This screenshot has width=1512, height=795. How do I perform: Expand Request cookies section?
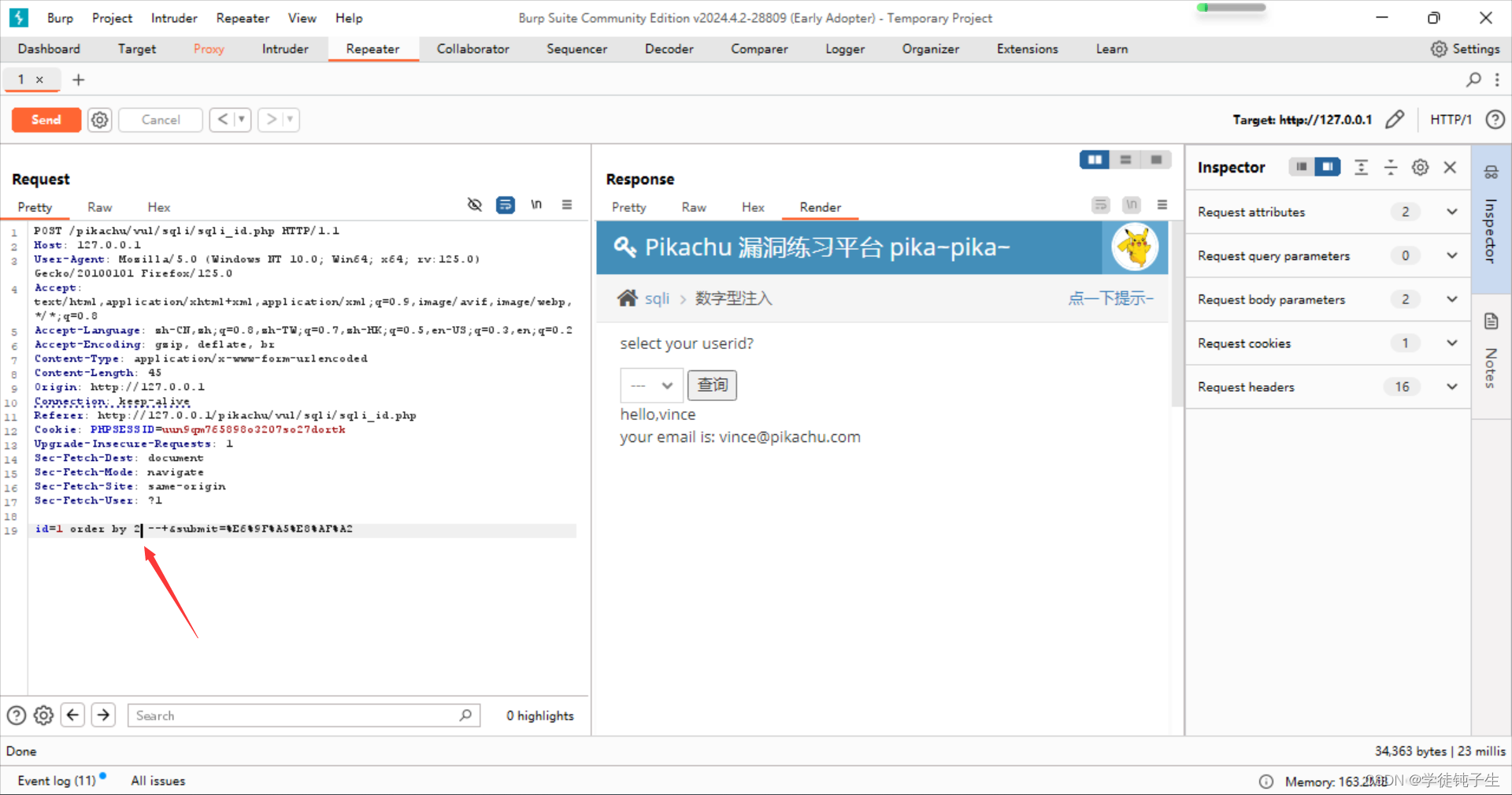tap(1452, 343)
